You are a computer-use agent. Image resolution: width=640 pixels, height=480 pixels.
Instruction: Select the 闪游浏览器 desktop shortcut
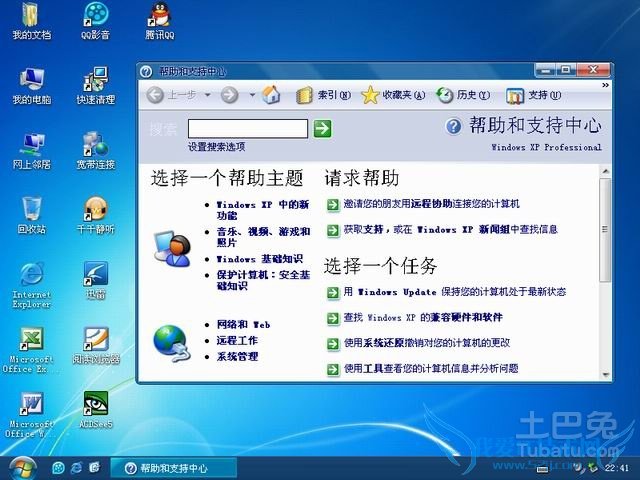click(x=96, y=345)
